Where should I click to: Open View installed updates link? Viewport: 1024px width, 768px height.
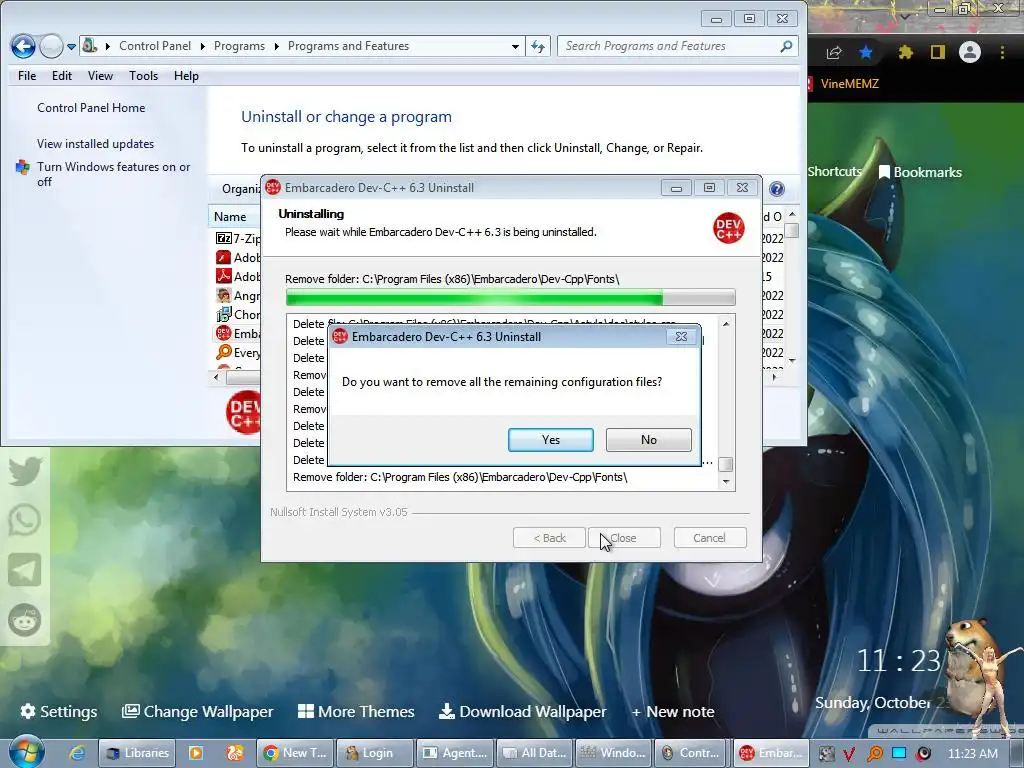95,144
